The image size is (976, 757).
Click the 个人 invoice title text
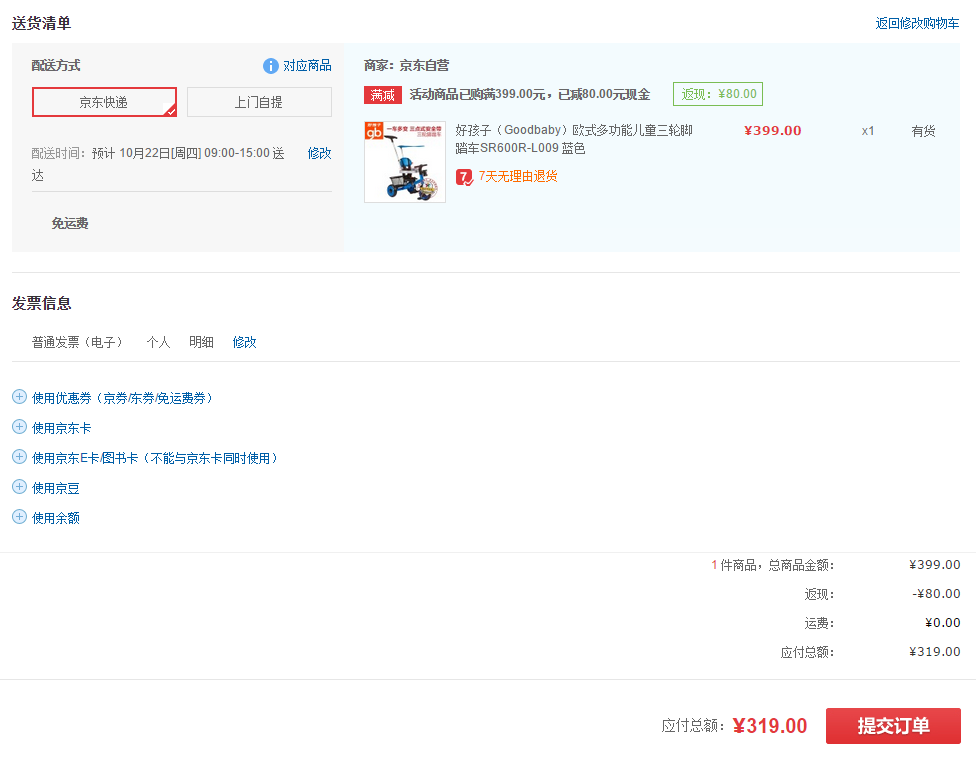[158, 342]
